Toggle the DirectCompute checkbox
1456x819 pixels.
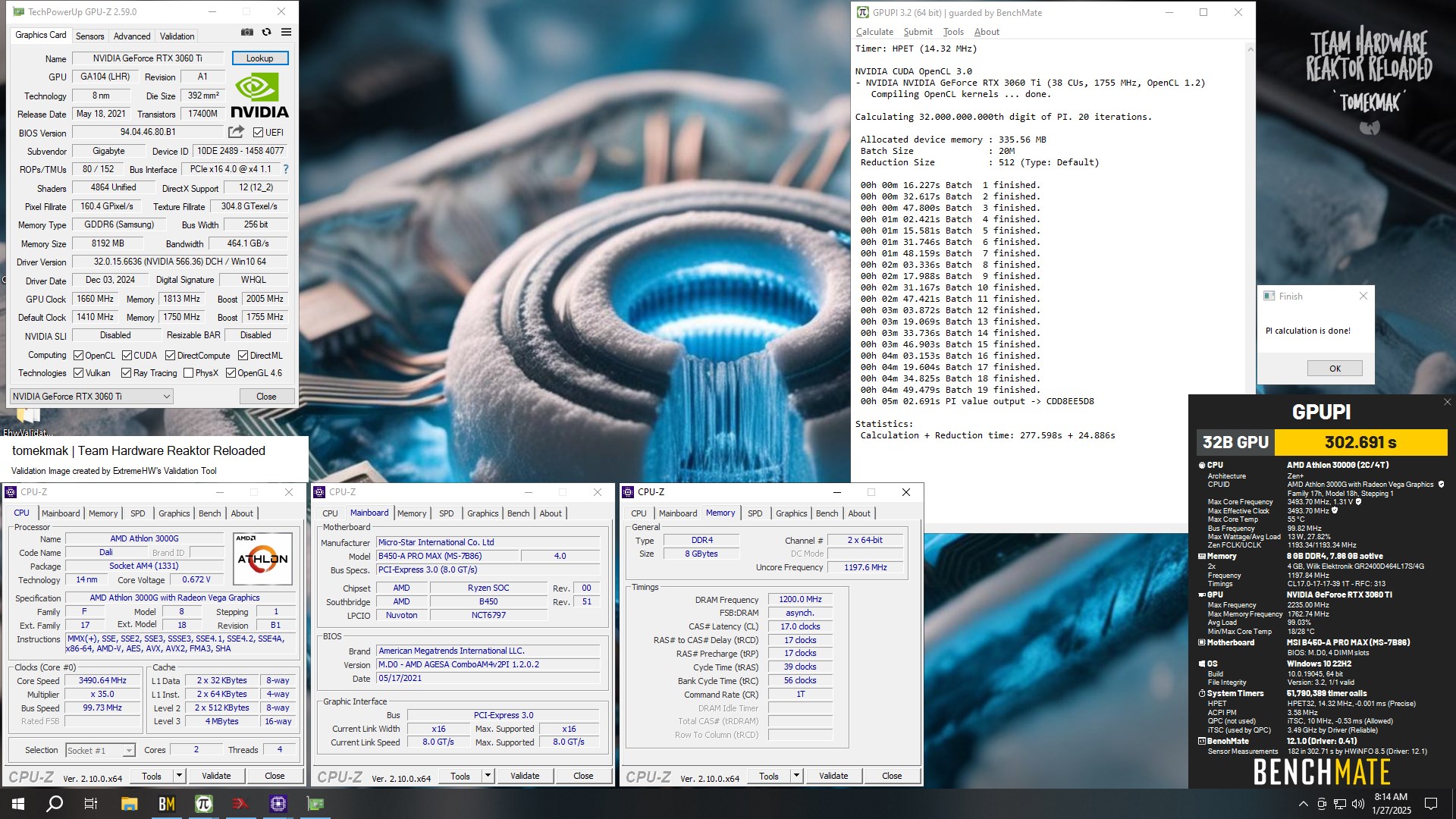point(171,355)
